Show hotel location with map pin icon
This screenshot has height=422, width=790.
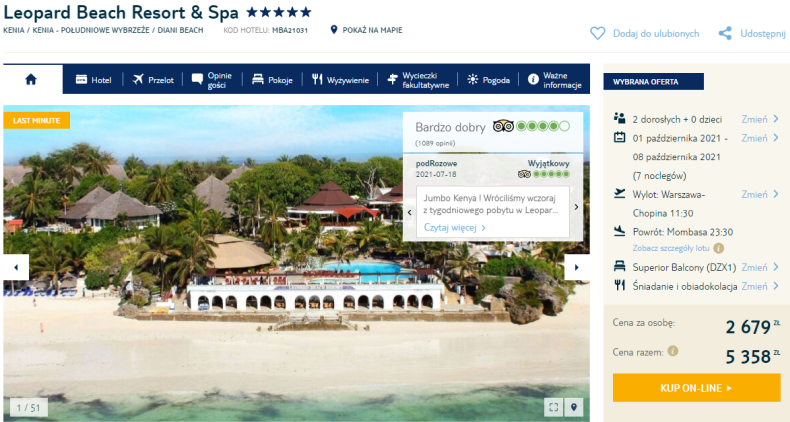coord(334,30)
